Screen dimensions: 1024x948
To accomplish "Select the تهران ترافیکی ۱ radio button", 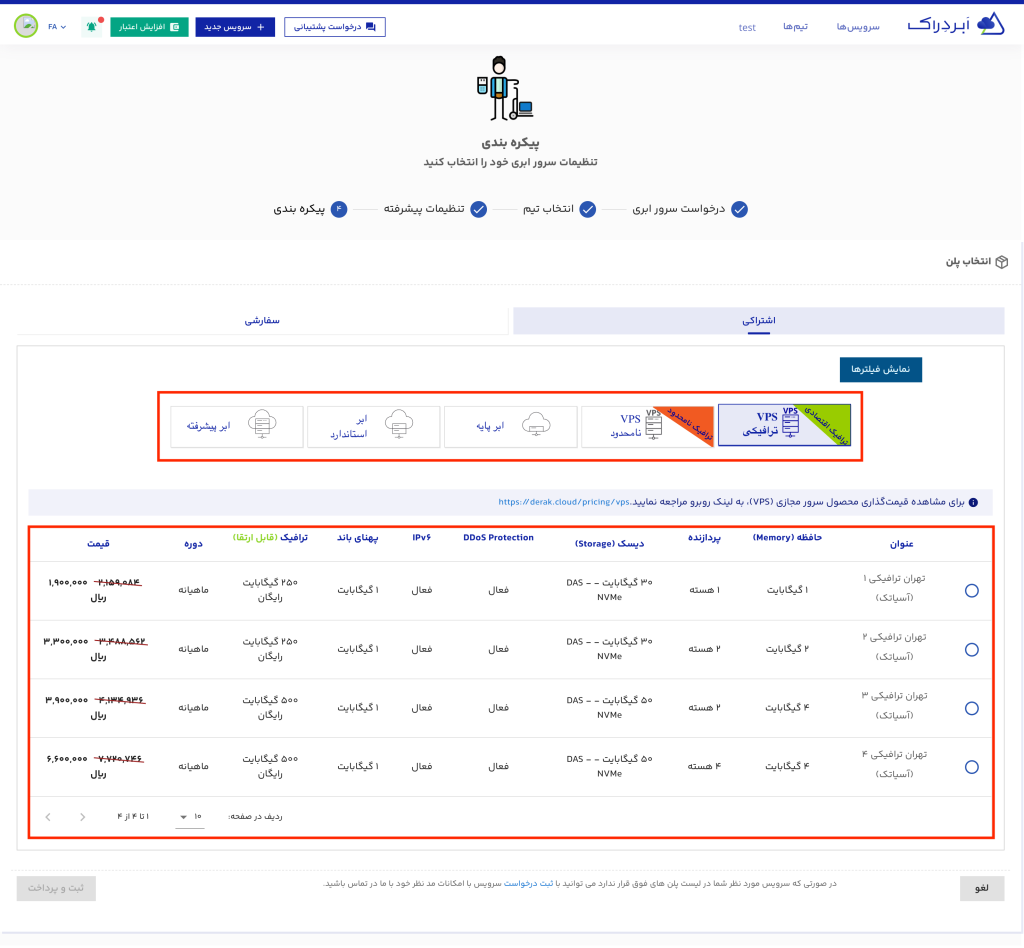I will [x=971, y=591].
